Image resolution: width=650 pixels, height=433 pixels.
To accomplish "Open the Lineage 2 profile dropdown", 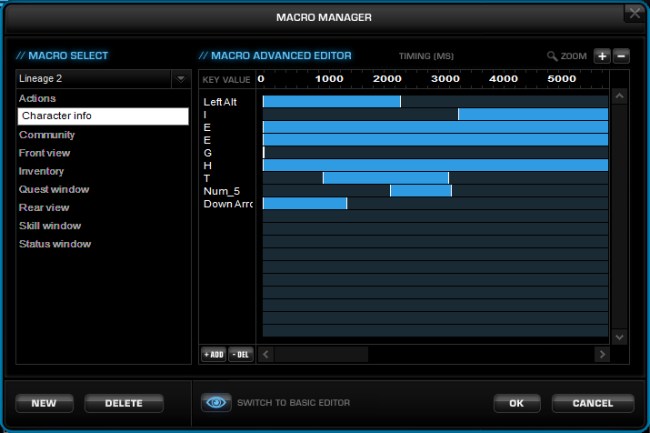I will coord(102,78).
